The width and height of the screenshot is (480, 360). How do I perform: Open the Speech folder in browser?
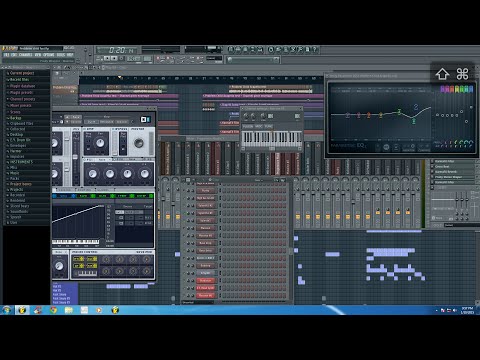tap(15, 217)
